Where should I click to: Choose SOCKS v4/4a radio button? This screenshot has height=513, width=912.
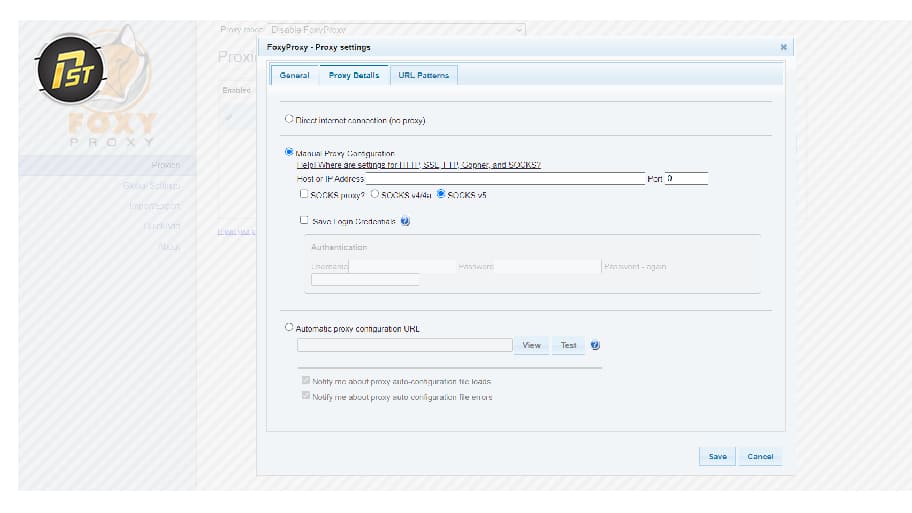[375, 194]
